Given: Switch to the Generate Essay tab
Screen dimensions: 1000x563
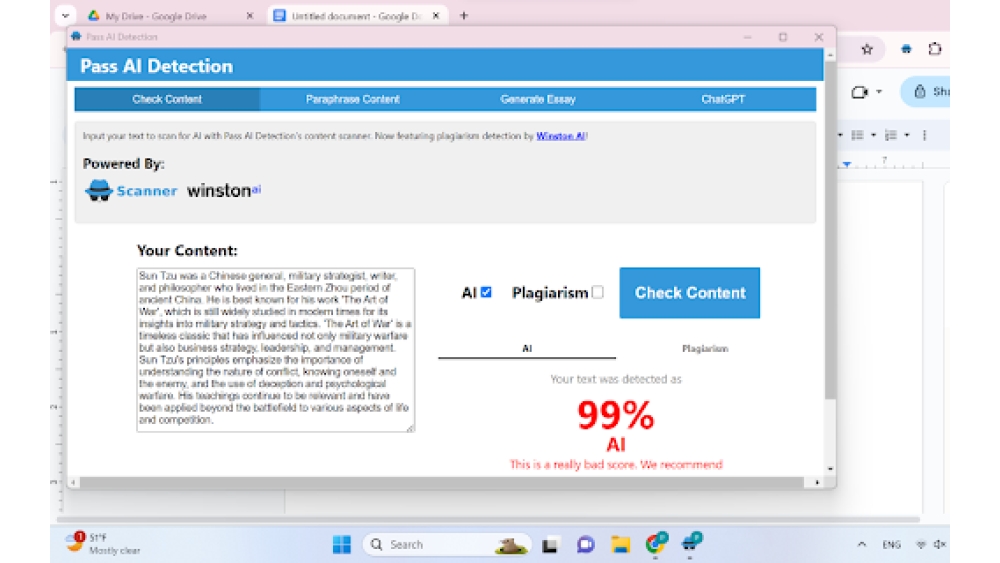Looking at the screenshot, I should [538, 99].
